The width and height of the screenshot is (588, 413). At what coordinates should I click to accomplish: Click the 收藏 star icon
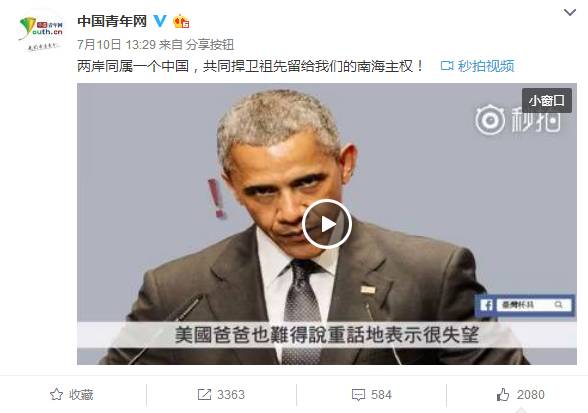pyautogui.click(x=56, y=395)
